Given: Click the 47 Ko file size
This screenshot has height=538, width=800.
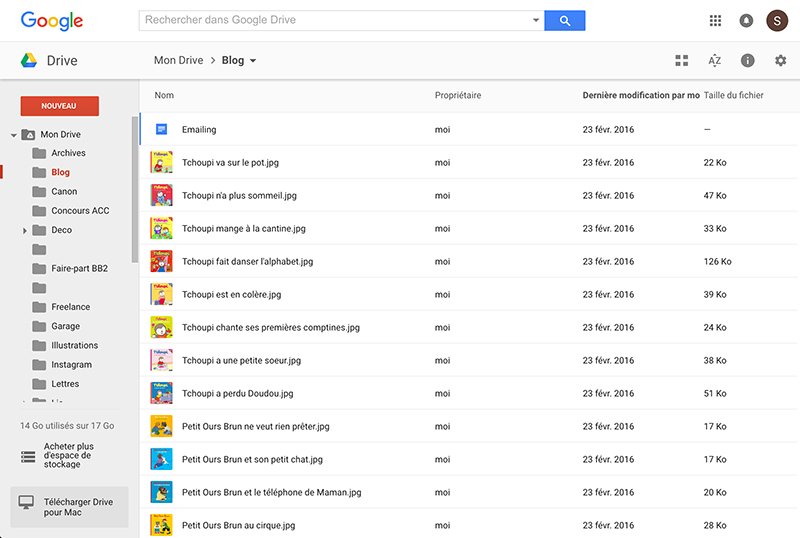Looking at the screenshot, I should point(715,195).
